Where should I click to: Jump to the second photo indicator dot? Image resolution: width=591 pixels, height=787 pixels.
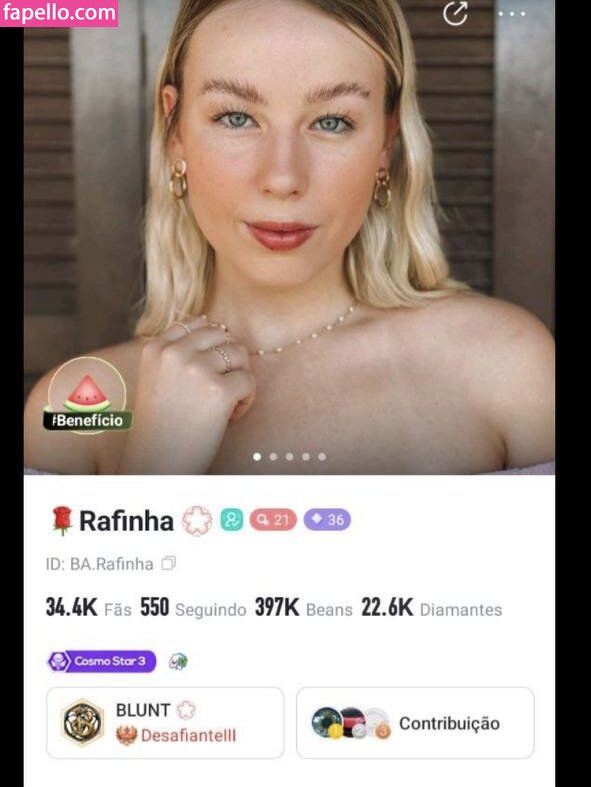tap(273, 457)
